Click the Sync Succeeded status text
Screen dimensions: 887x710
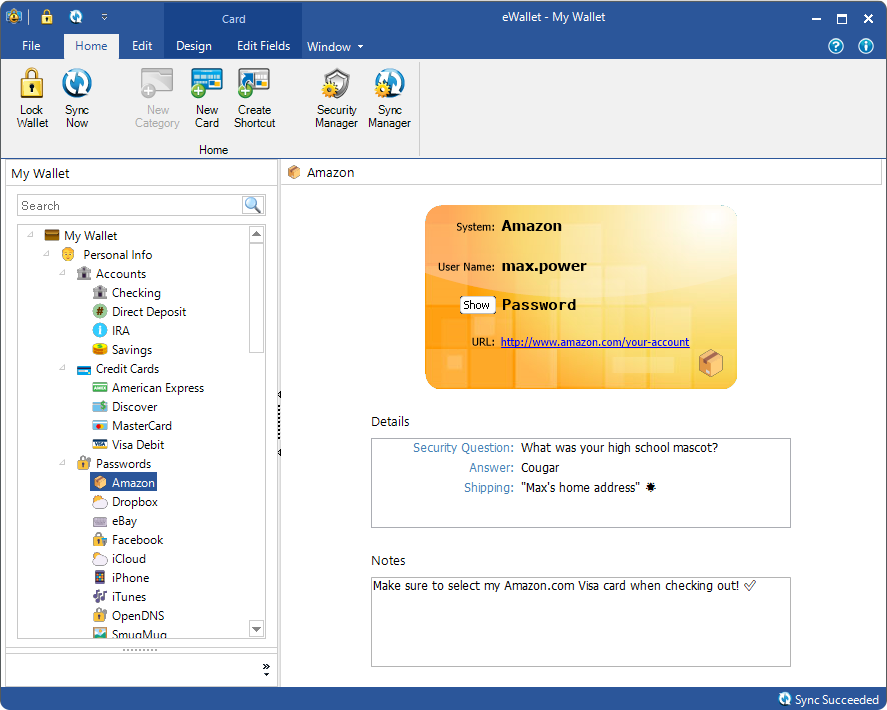pos(836,699)
